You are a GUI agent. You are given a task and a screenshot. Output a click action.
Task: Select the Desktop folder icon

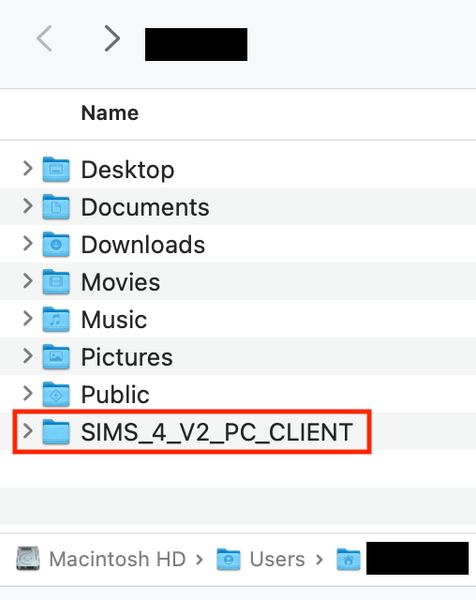[56, 169]
